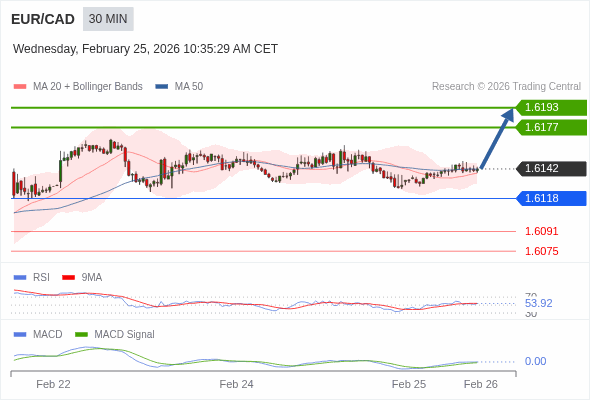Click the Feb 24 axis date
The width and height of the screenshot is (590, 400).
click(x=236, y=384)
